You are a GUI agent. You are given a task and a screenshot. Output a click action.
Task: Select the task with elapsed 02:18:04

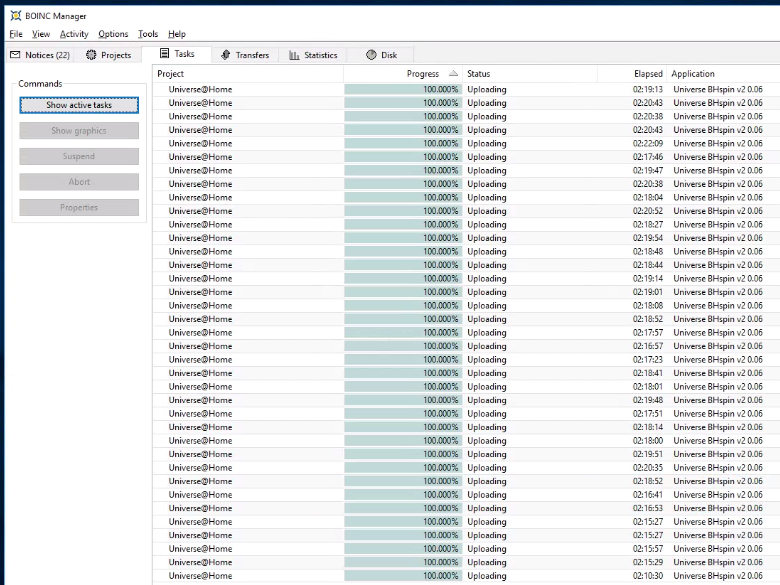click(x=466, y=197)
